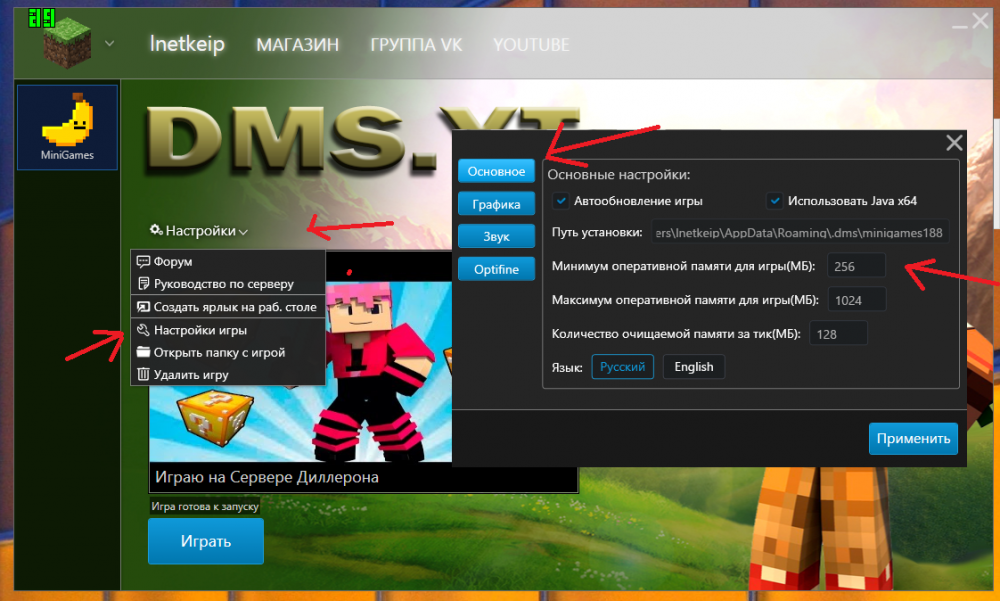1000x601 pixels.
Task: Switch language to English
Action: tap(693, 367)
